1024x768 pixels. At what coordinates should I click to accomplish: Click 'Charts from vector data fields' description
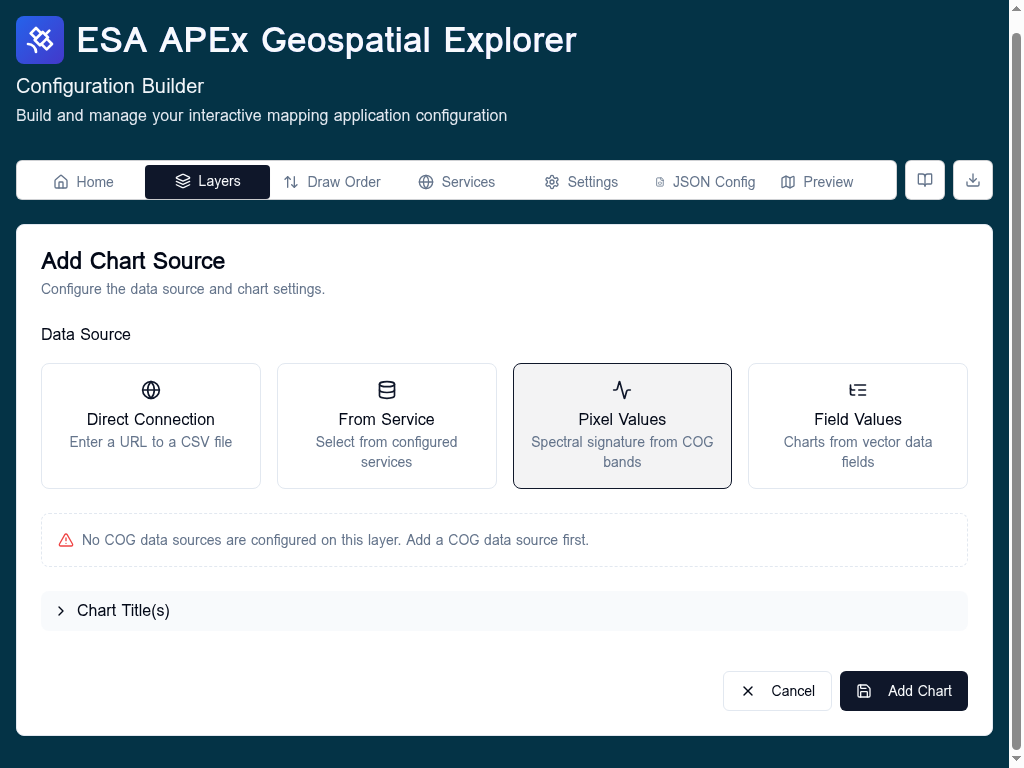(x=857, y=452)
